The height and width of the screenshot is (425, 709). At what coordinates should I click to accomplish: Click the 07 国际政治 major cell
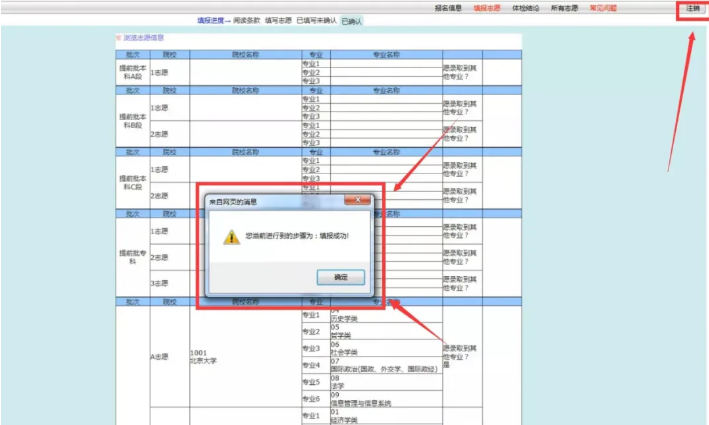pos(386,365)
